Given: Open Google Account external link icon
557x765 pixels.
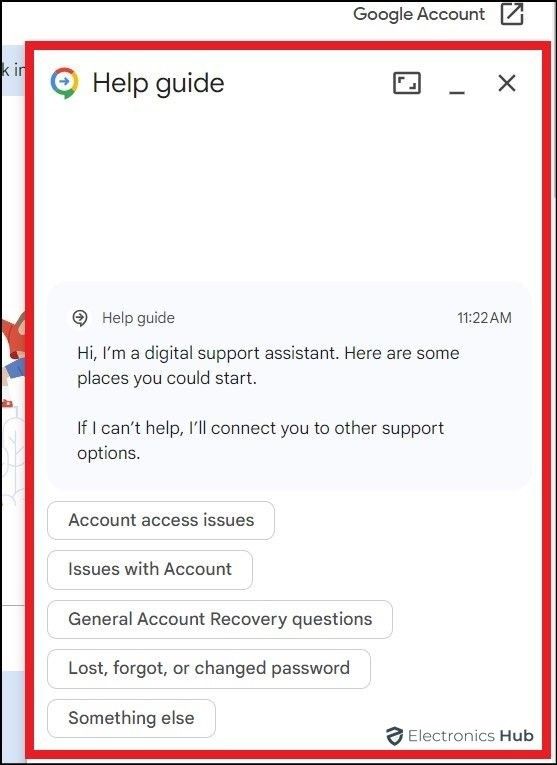Looking at the screenshot, I should pos(512,14).
